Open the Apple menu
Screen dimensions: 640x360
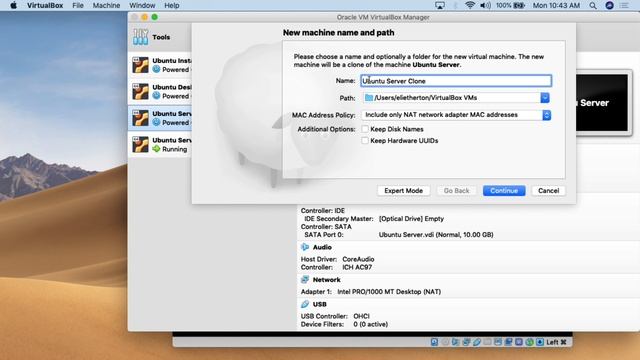[x=13, y=5]
